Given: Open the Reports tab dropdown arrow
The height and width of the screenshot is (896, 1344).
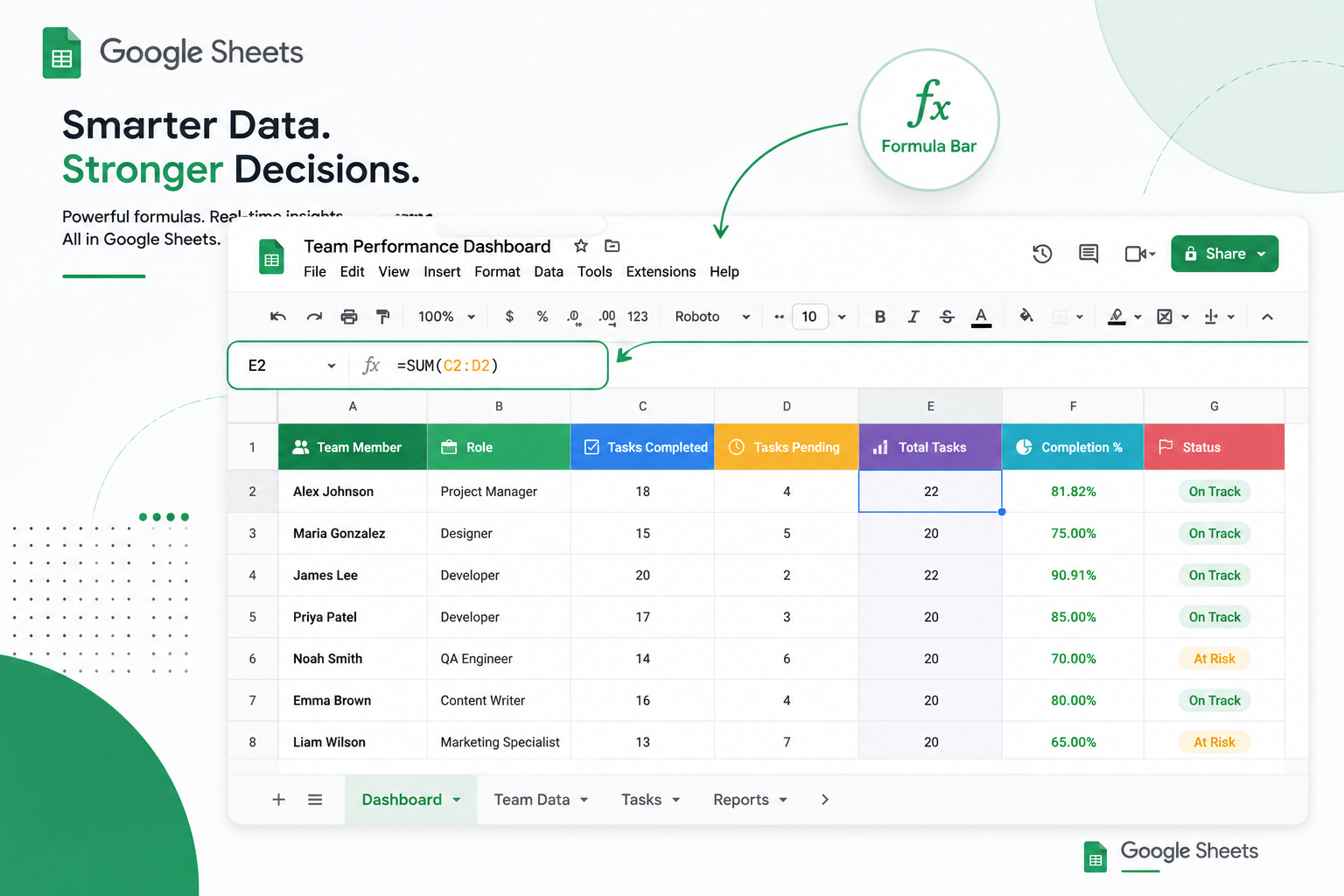Looking at the screenshot, I should point(783,800).
